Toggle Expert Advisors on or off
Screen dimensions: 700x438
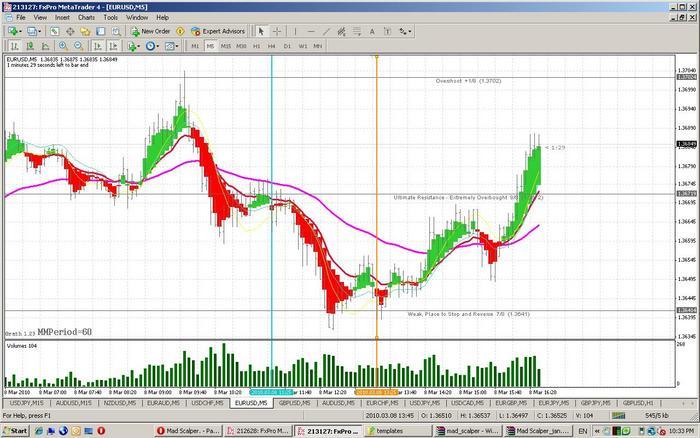pyautogui.click(x=218, y=31)
